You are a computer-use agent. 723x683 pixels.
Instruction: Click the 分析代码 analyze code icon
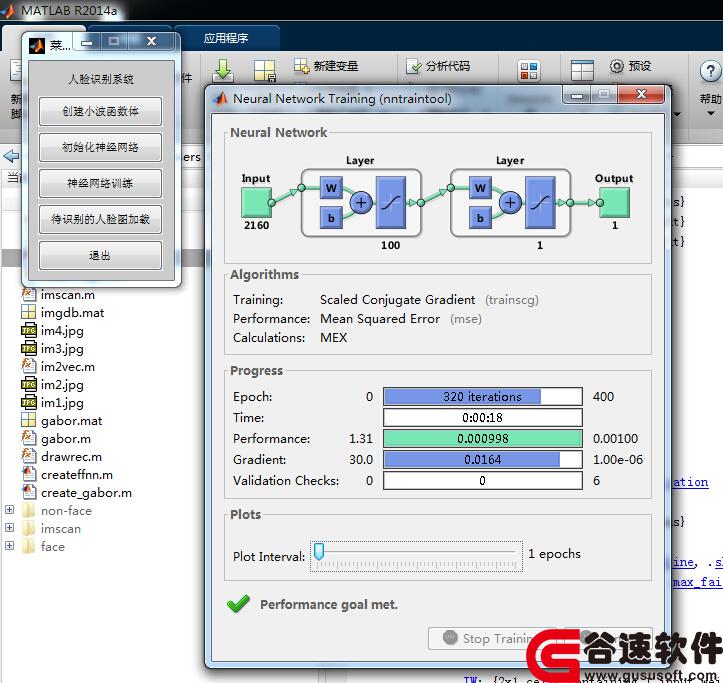click(x=414, y=66)
